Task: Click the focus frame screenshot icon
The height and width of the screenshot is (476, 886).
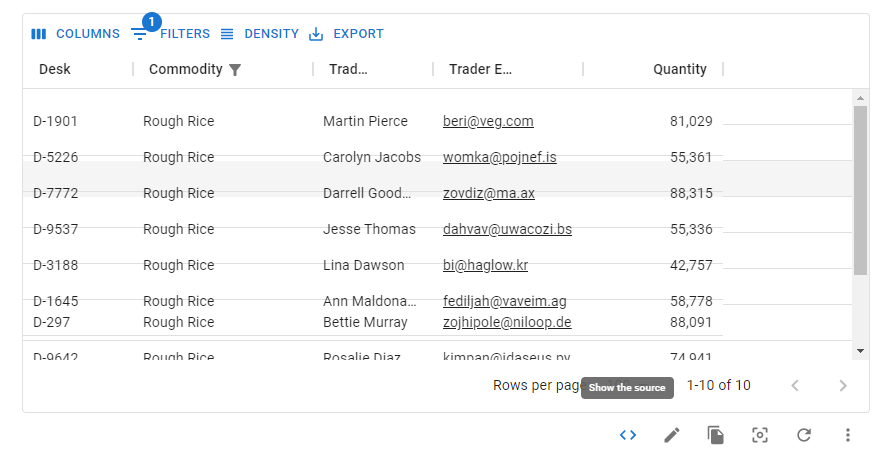Action: click(x=760, y=435)
